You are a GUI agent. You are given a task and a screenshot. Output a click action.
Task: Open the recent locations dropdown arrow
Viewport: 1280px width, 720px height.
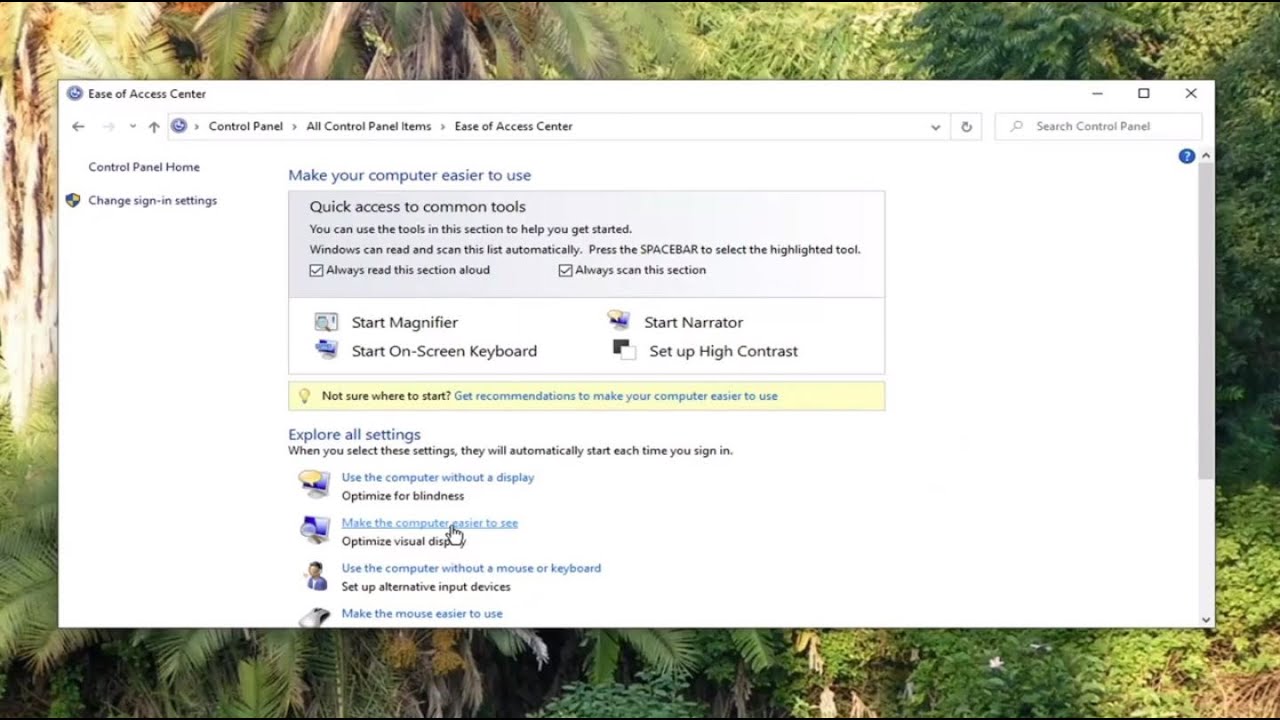coord(132,126)
